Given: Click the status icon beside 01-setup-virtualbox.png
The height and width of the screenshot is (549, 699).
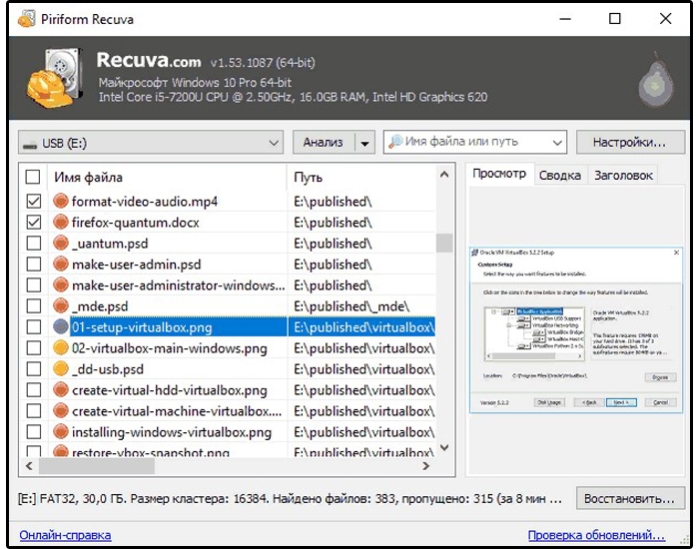Looking at the screenshot, I should pyautogui.click(x=61, y=327).
